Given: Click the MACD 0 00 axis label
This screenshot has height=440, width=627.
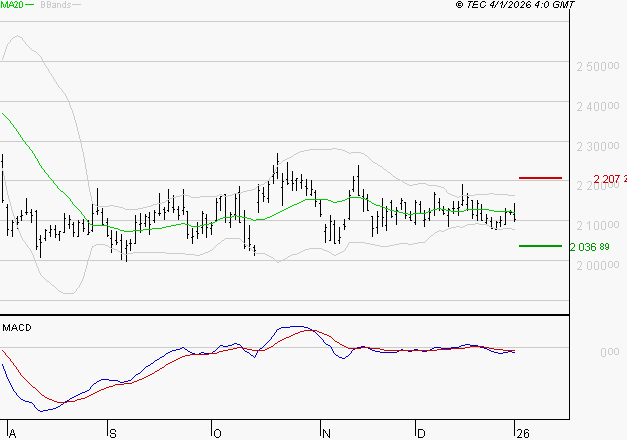Looking at the screenshot, I should (610, 352).
